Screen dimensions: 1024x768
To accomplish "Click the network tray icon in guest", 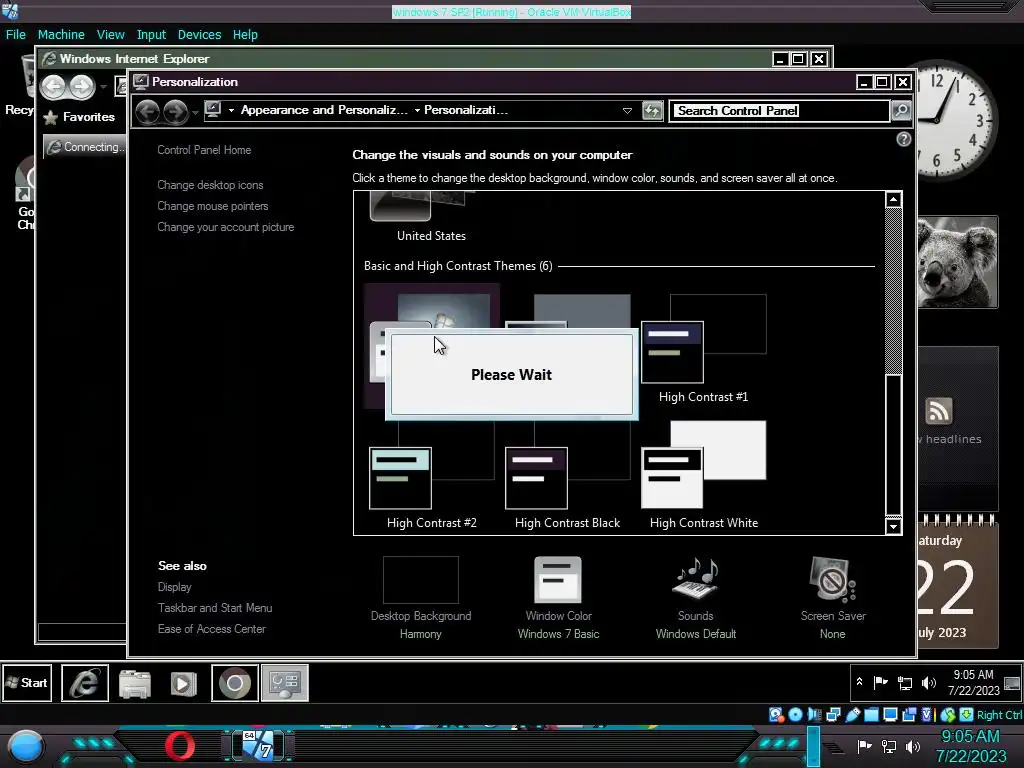I will [x=904, y=683].
